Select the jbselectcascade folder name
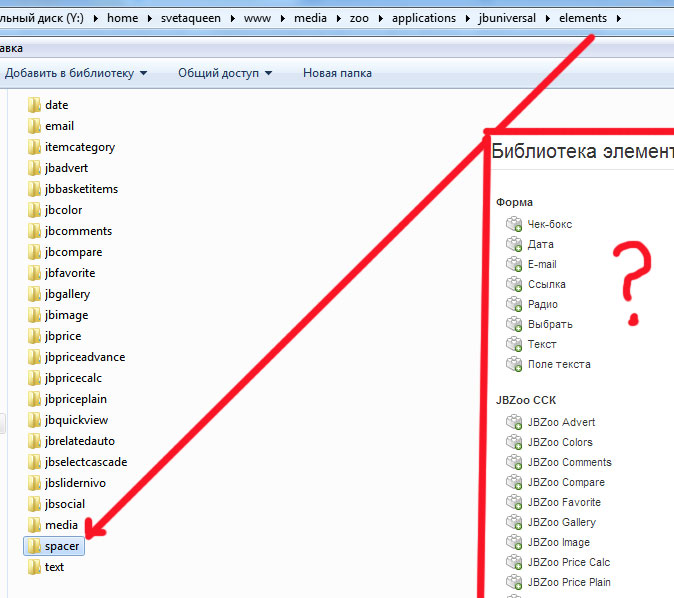 [86, 462]
